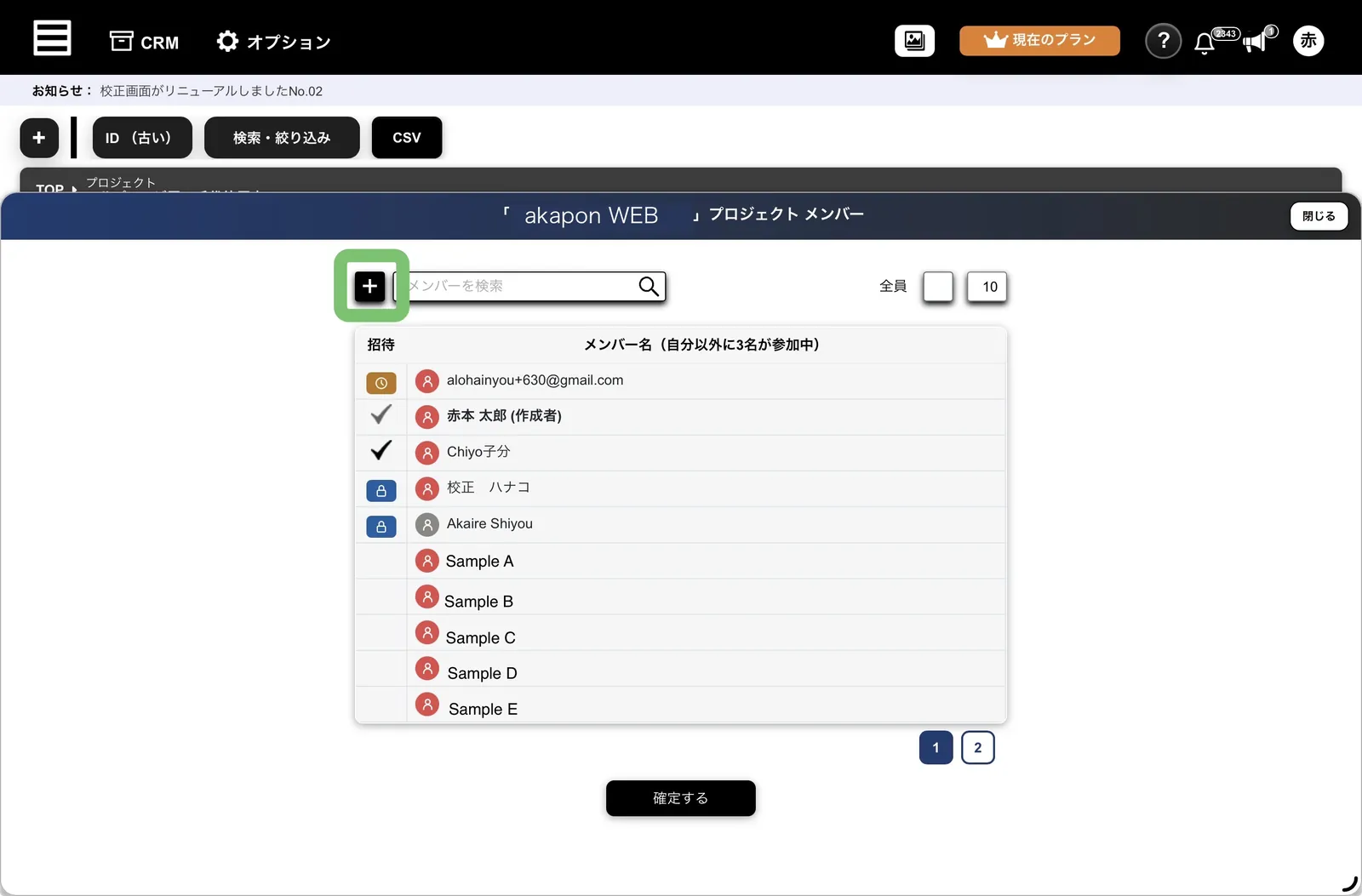Select member name 赤本 太郎 (作成者)
This screenshot has height=896, width=1362.
pyautogui.click(x=504, y=416)
